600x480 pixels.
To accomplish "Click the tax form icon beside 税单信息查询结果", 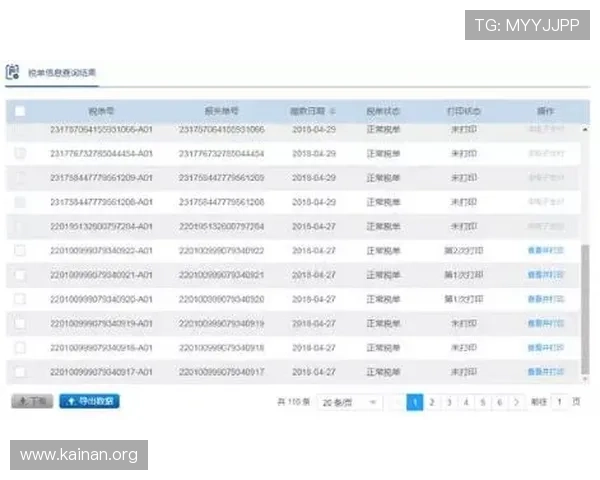I will pyautogui.click(x=13, y=72).
